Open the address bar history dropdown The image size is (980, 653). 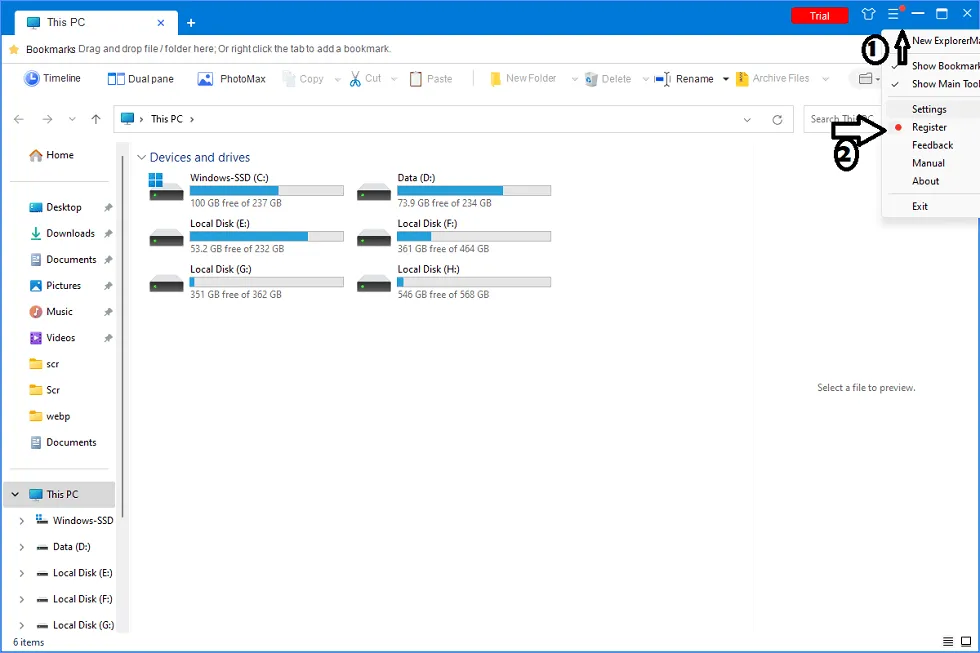point(747,120)
